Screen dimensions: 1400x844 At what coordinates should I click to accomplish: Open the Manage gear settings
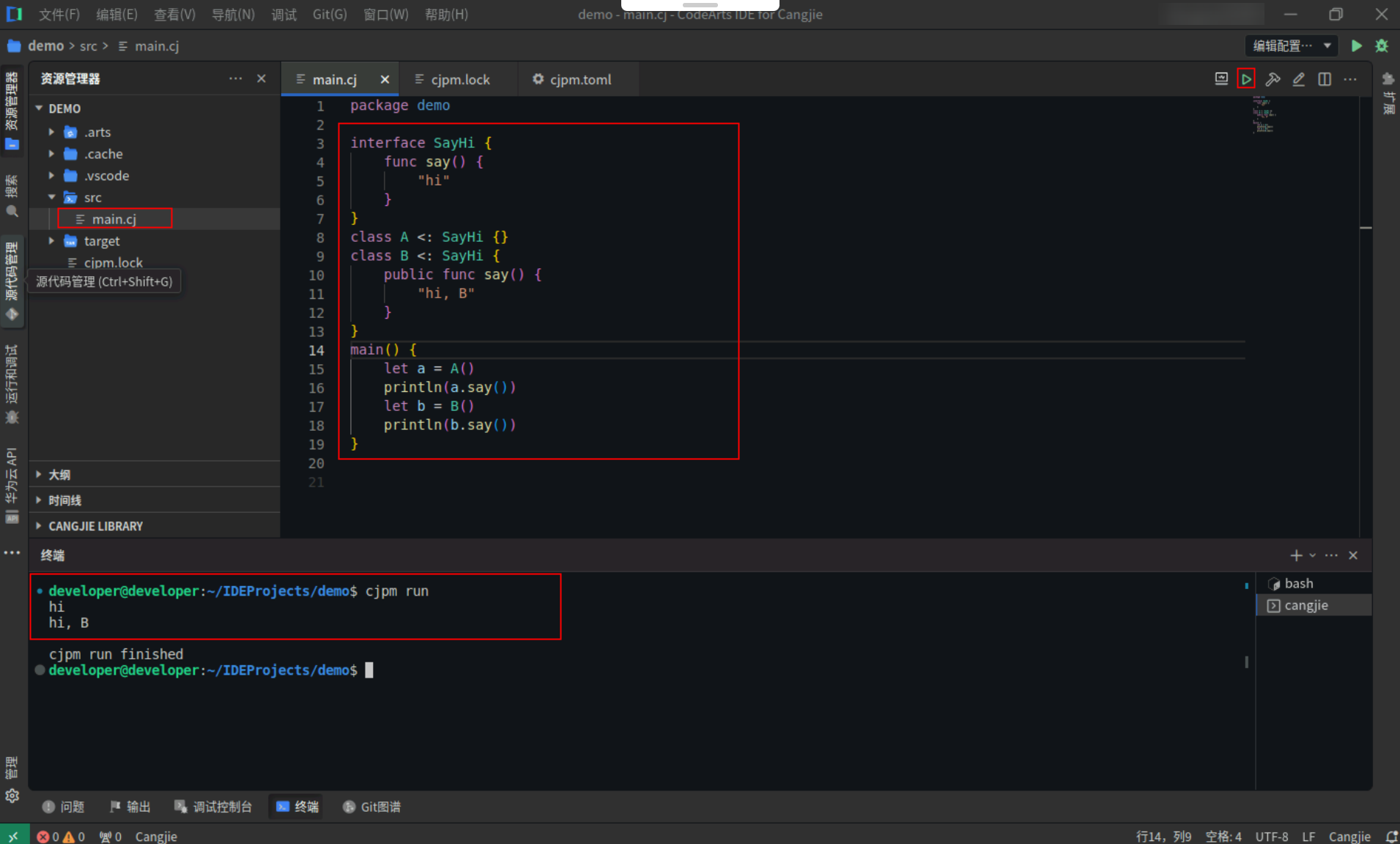12,795
